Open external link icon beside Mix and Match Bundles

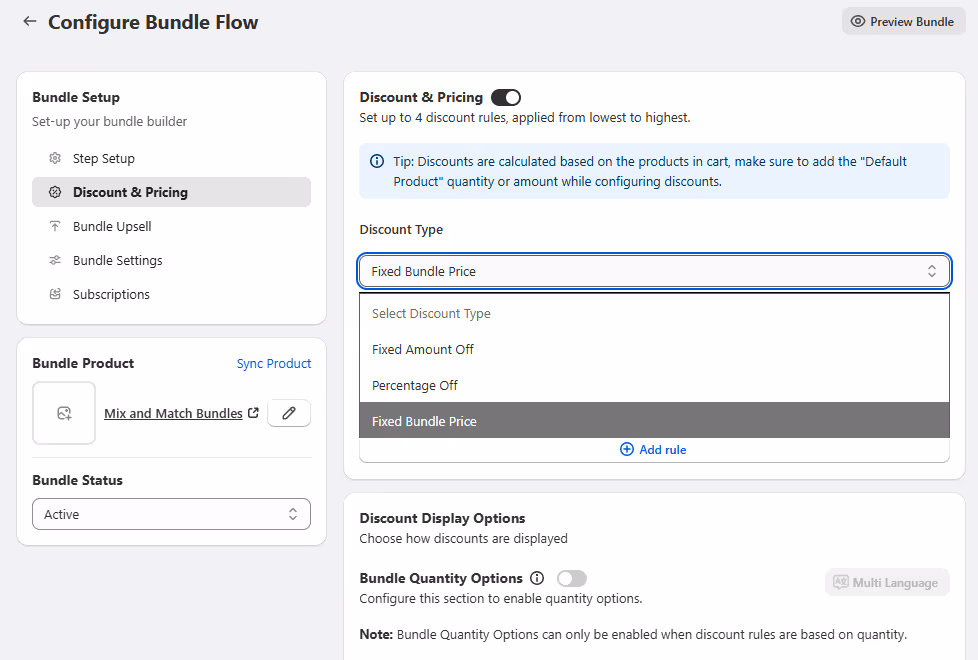253,413
